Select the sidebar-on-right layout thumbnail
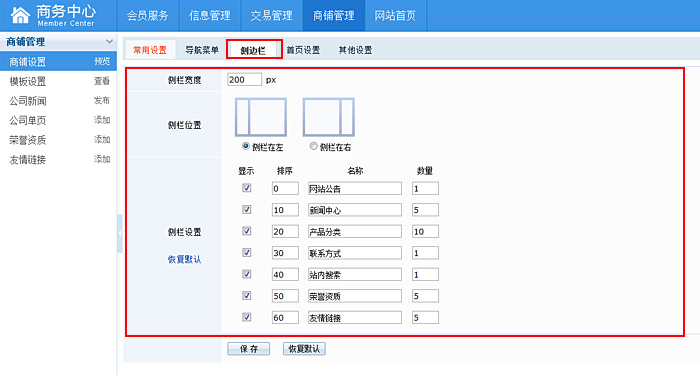This screenshot has width=700, height=375. 329,117
